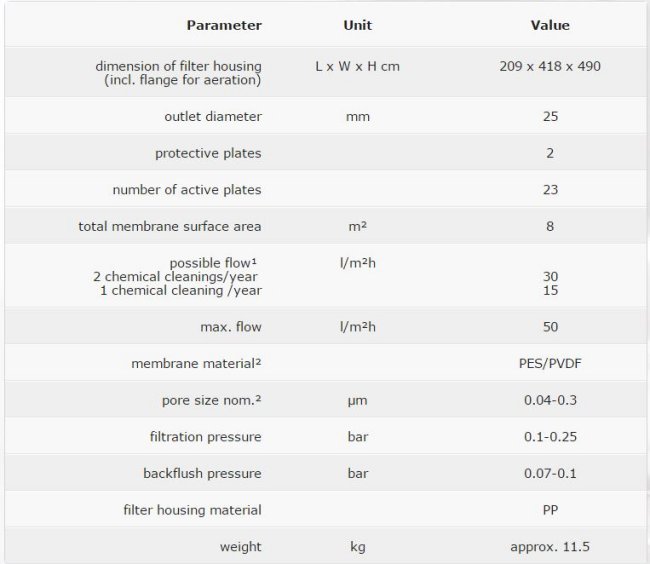This screenshot has width=650, height=564.
Task: Click the pore size value "0.04-0.3"
Action: click(x=549, y=401)
